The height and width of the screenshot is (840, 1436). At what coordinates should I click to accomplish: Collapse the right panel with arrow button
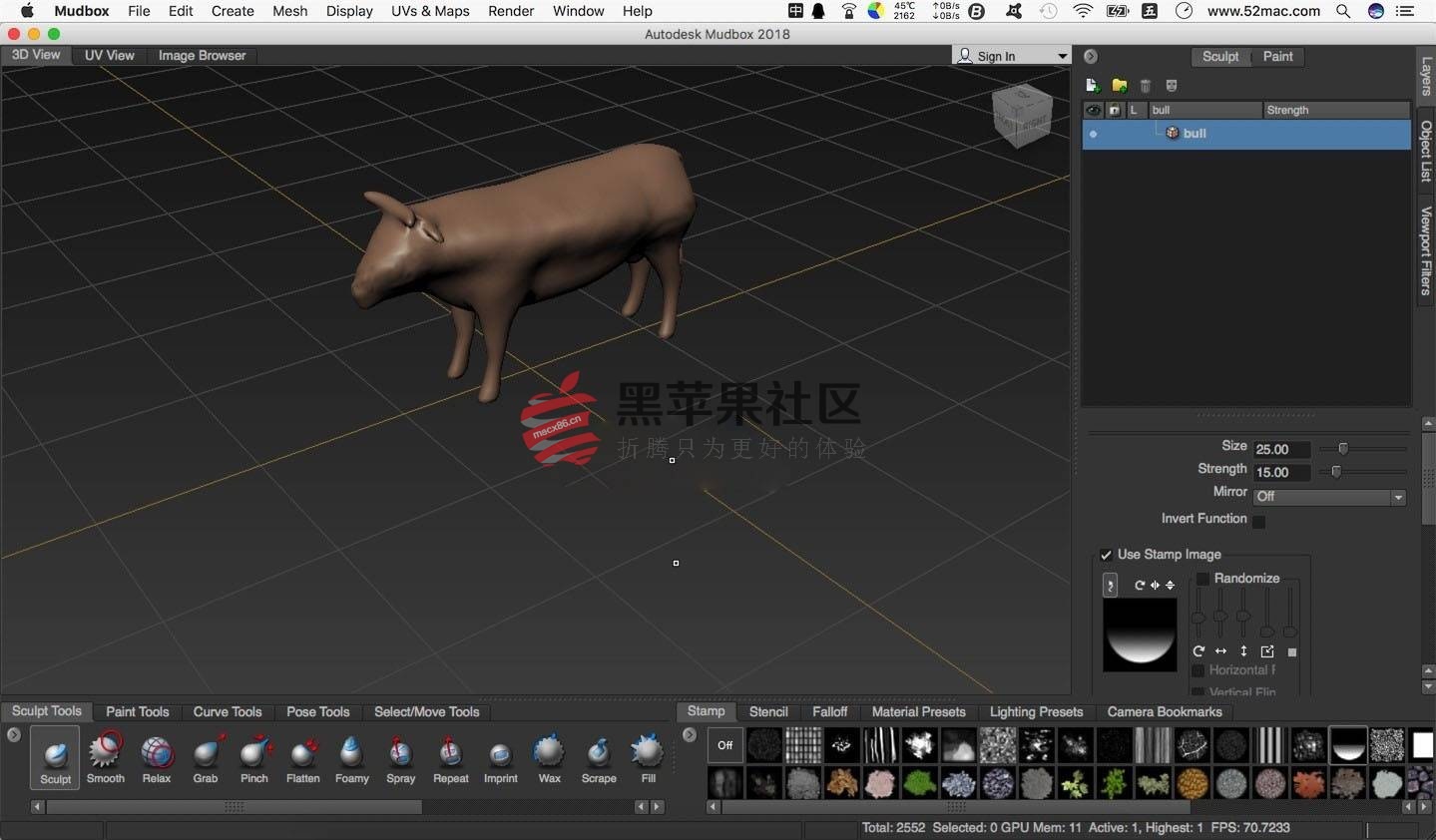coord(1090,57)
